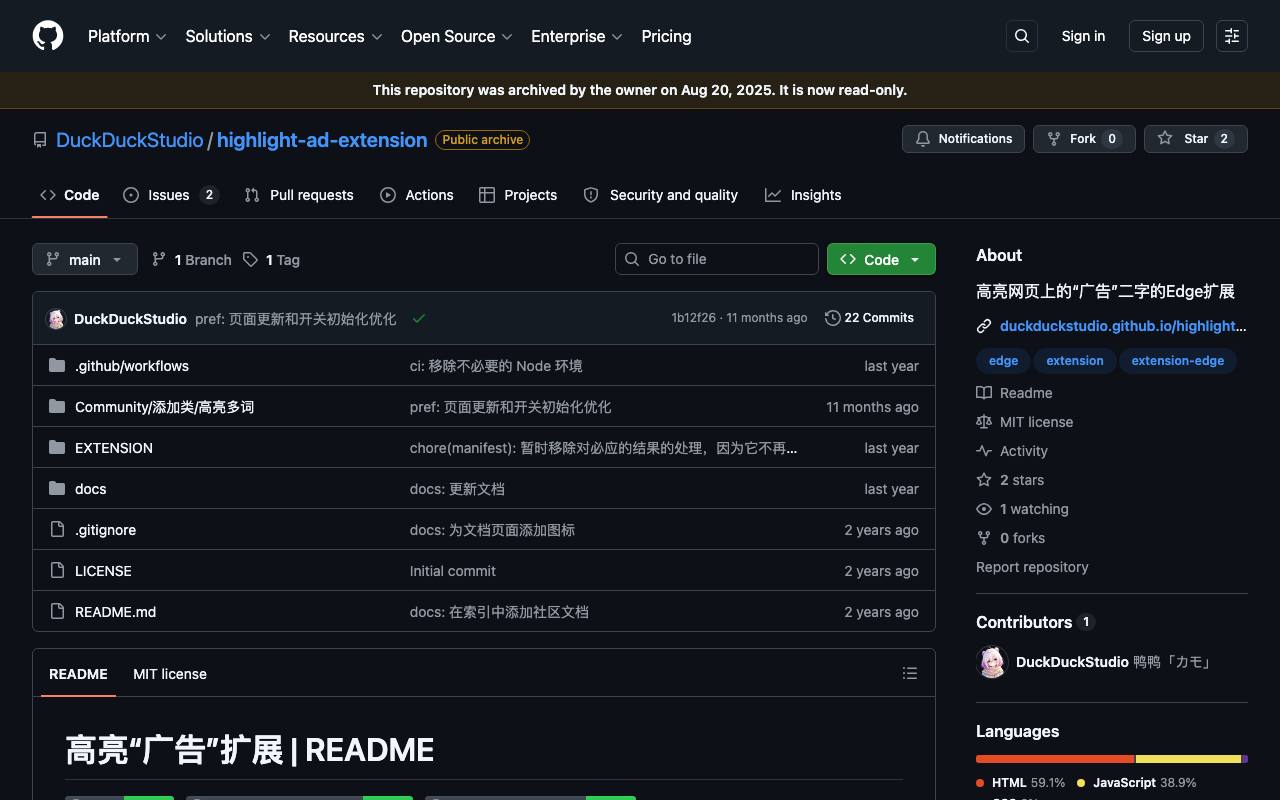This screenshot has height=800, width=1280.
Task: Switch to the Issues tab
Action: (170, 195)
